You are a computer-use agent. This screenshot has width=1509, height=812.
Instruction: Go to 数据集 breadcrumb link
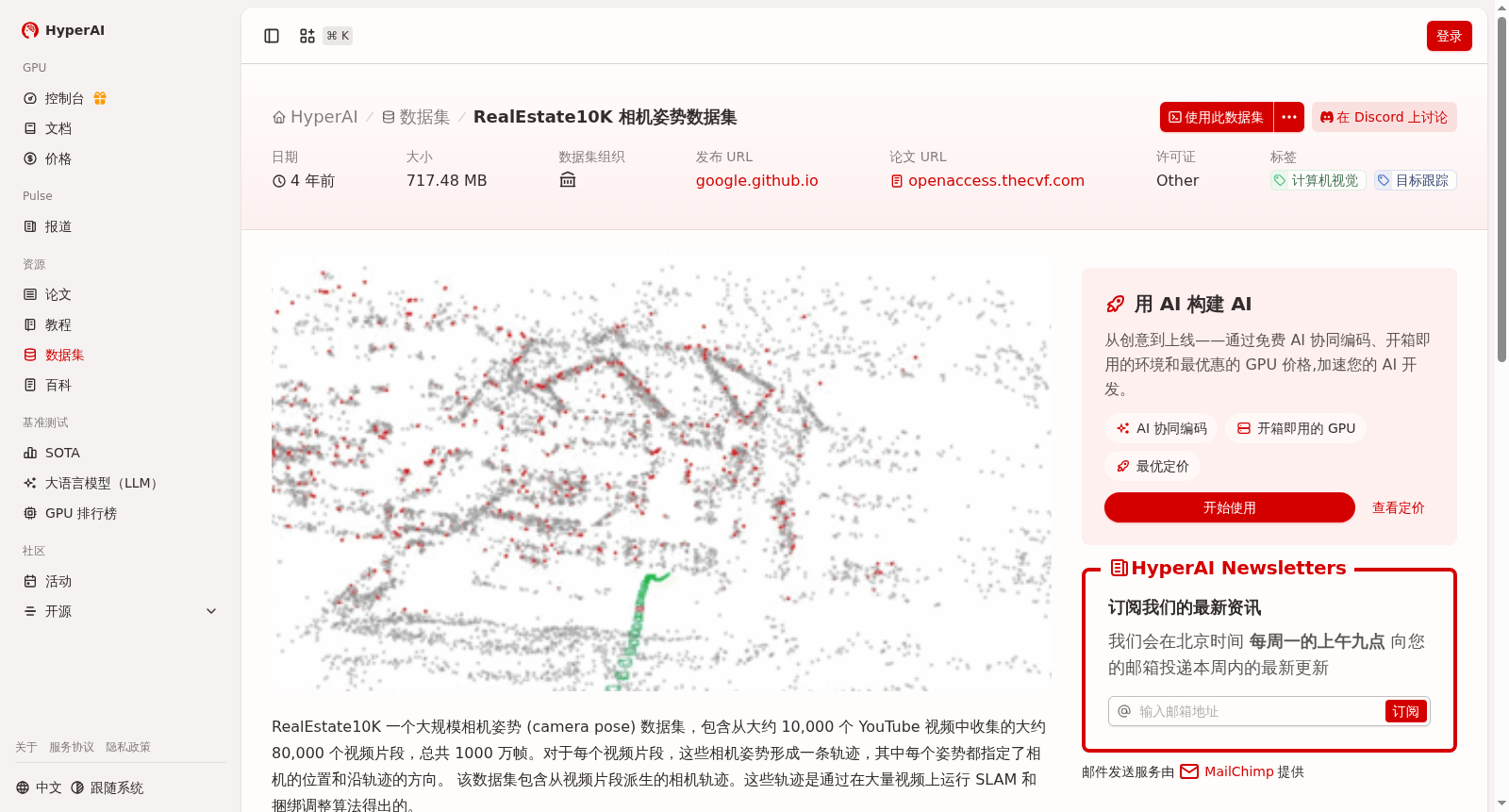[416, 117]
